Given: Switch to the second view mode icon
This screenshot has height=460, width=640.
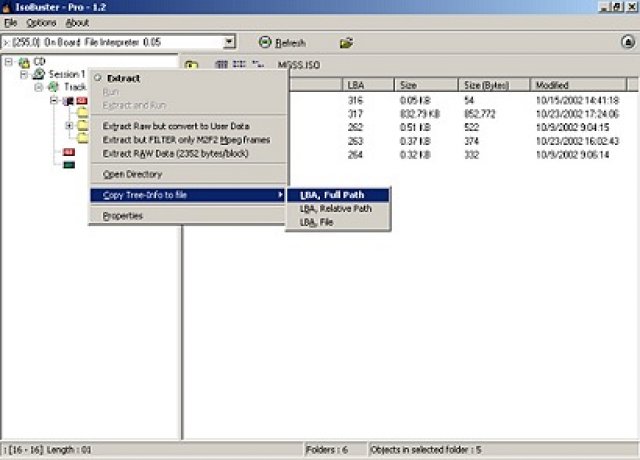Looking at the screenshot, I should pyautogui.click(x=239, y=64).
